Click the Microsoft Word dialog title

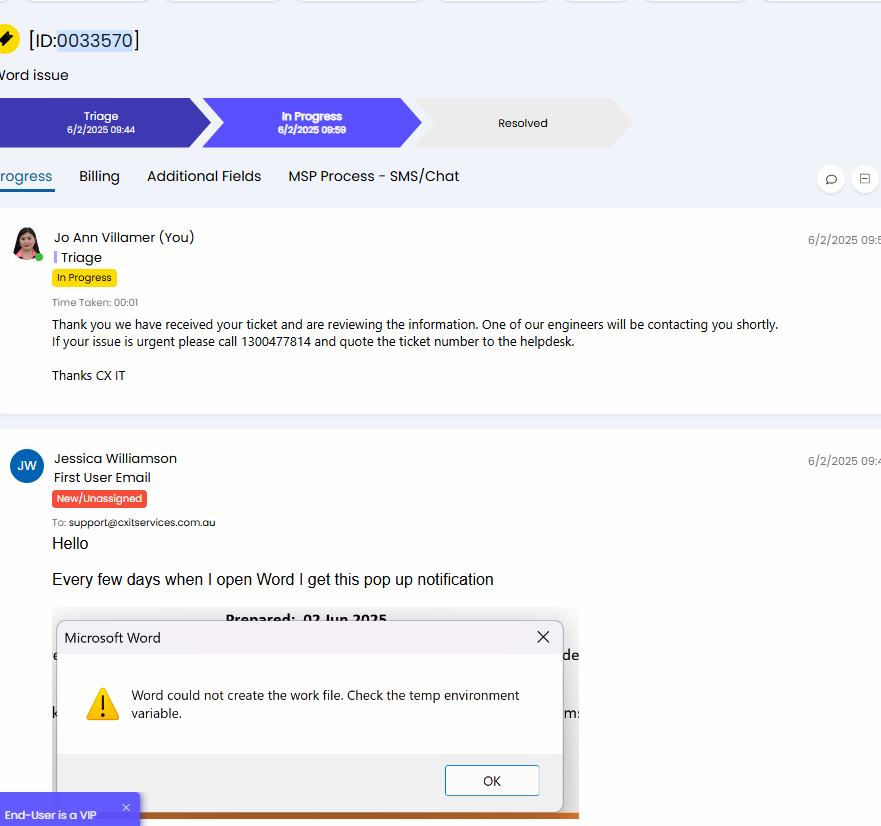point(112,638)
